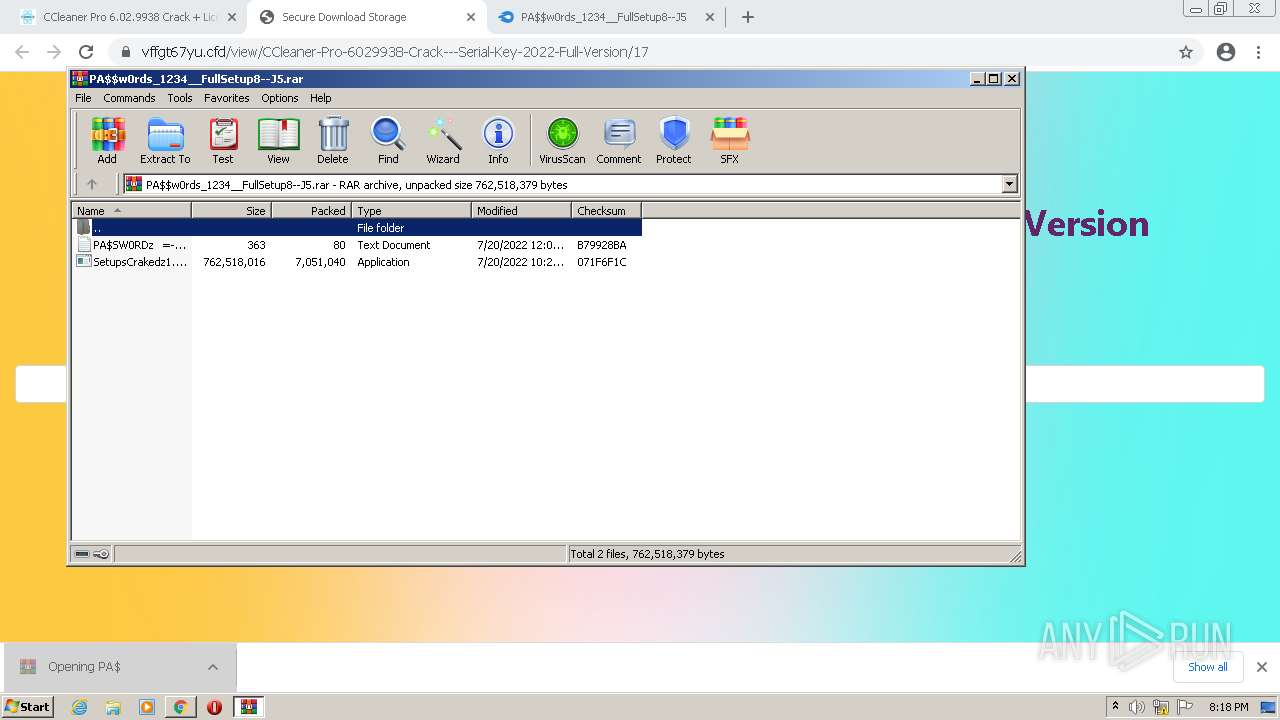Screen dimensions: 1280x720
Task: Click Show all downloads button
Action: pyautogui.click(x=1208, y=667)
